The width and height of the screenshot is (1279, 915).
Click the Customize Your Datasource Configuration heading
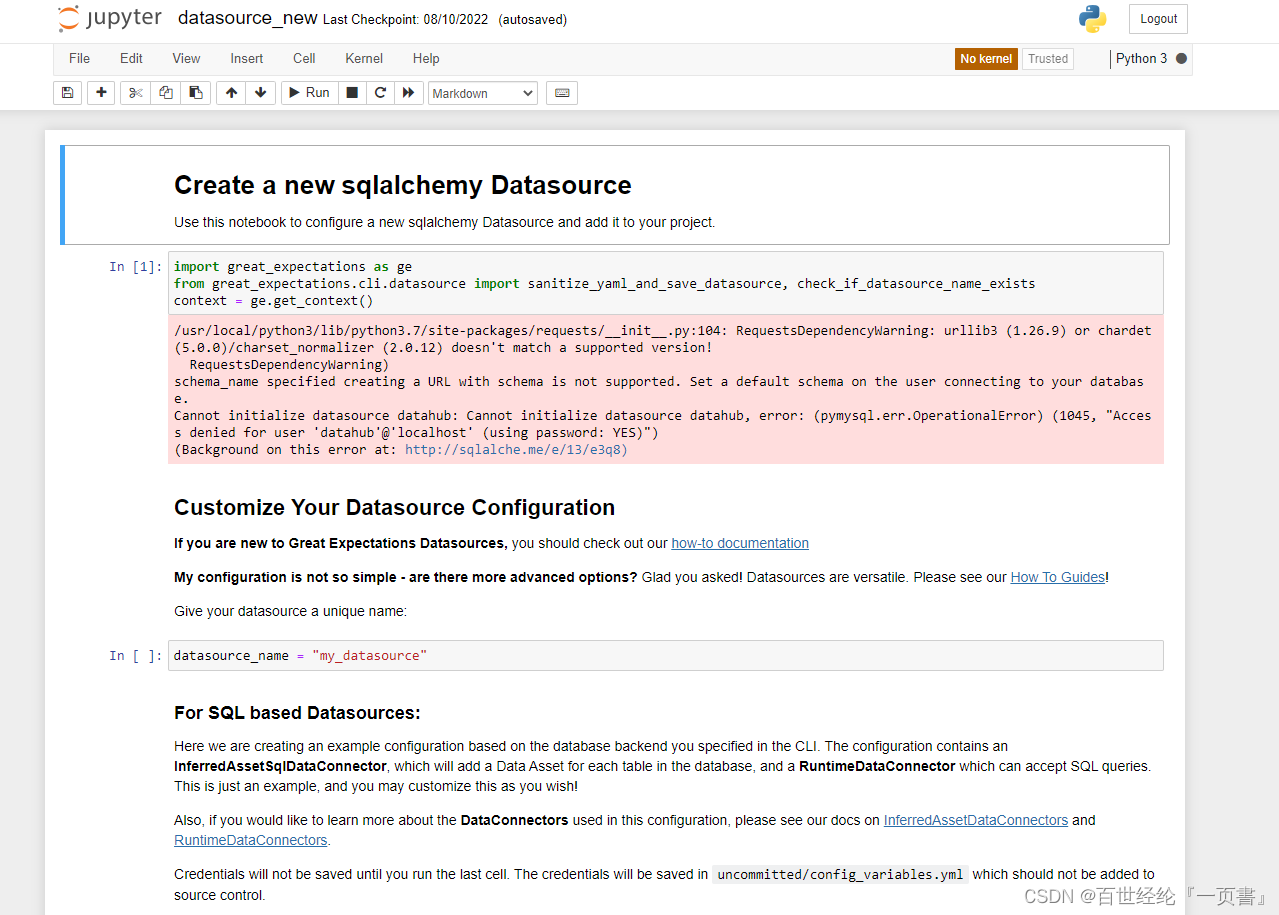(395, 507)
